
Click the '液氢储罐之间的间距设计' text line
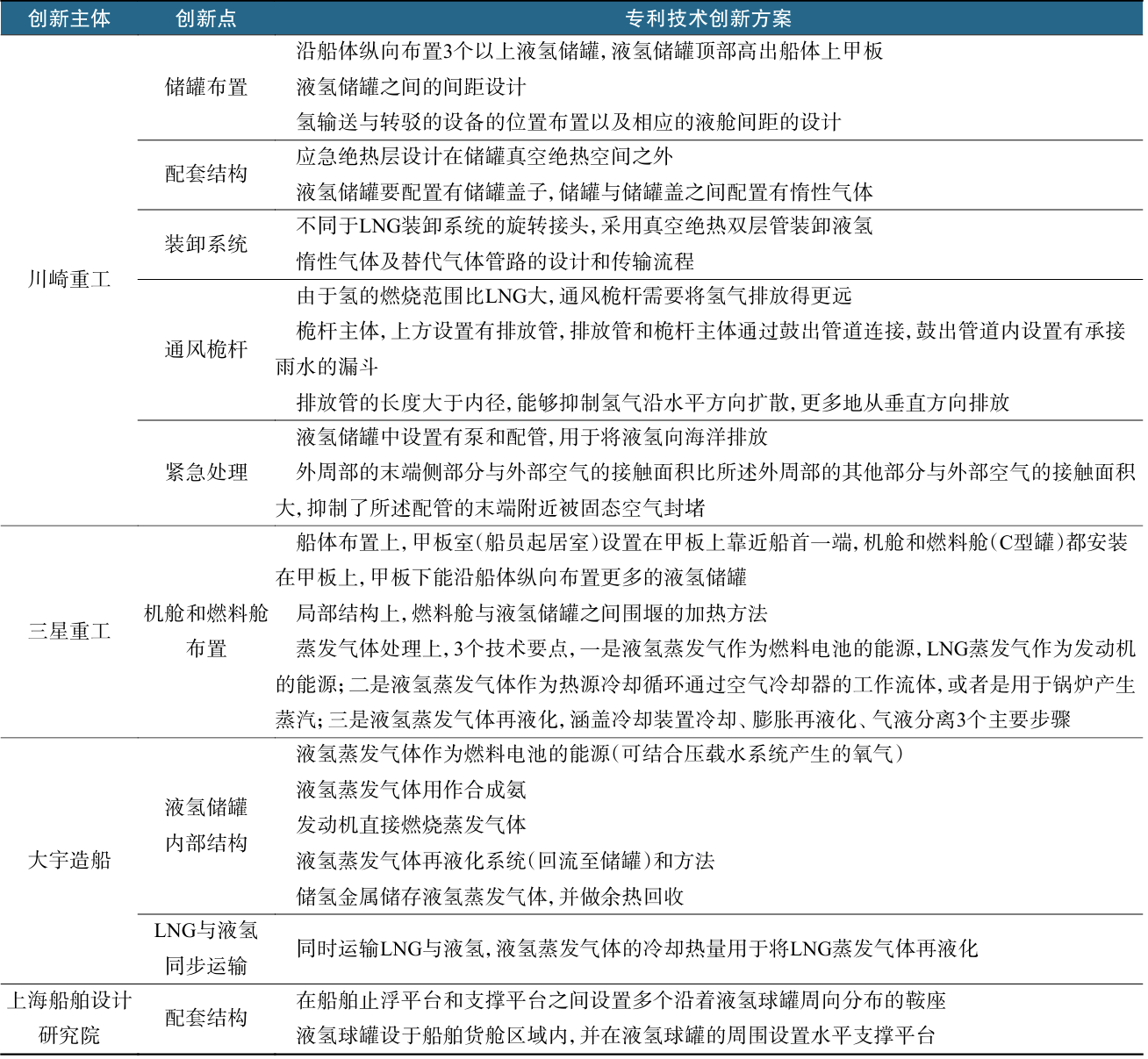coord(411,87)
